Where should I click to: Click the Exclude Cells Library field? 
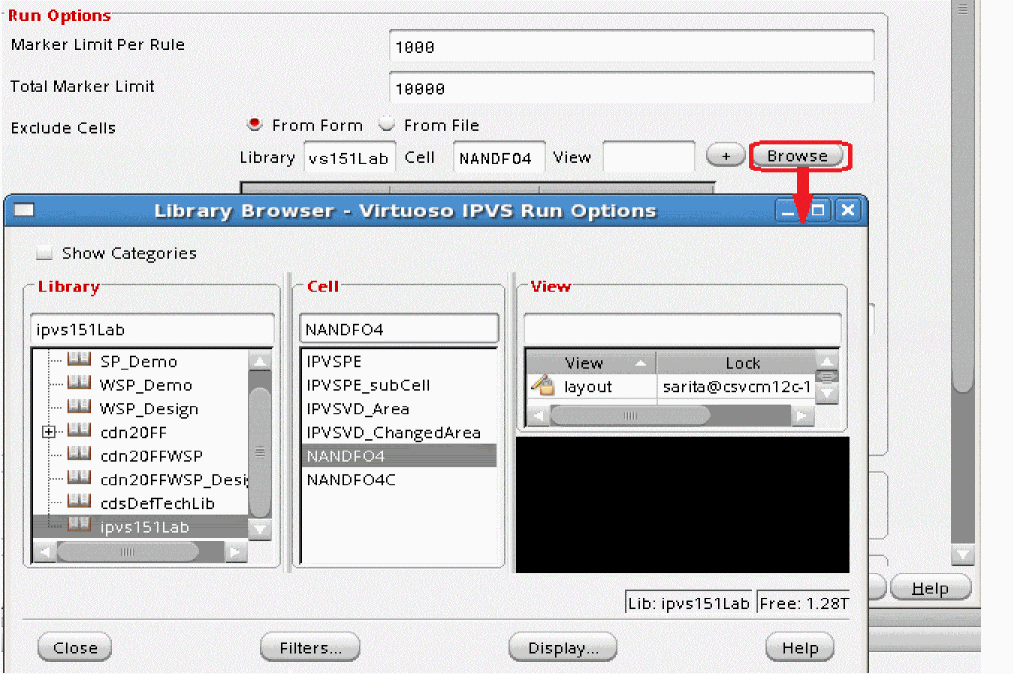pyautogui.click(x=350, y=157)
